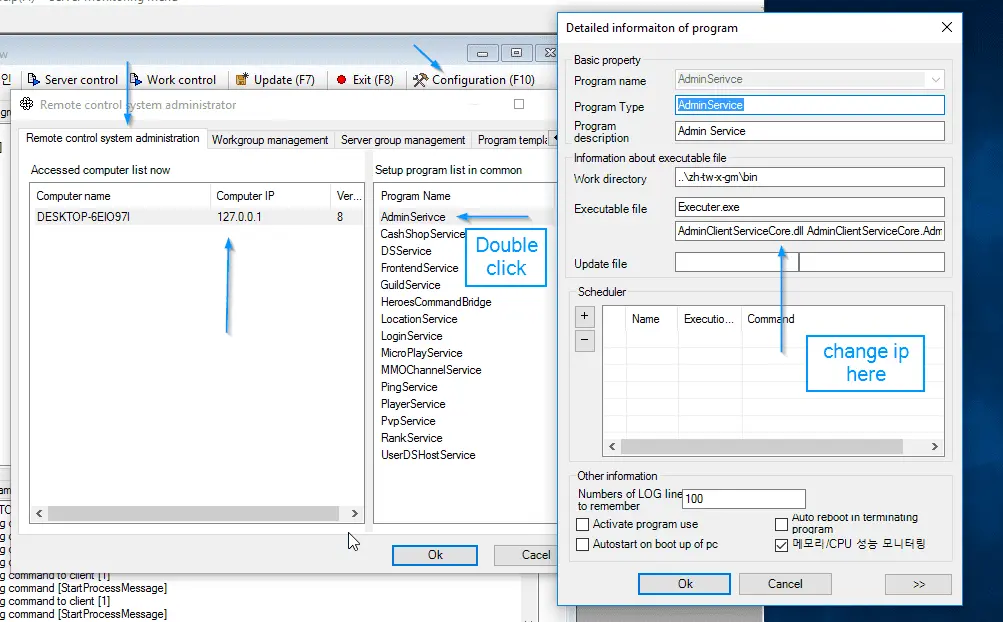Click Cancel in Detailed information dialog
The height and width of the screenshot is (622, 1003).
click(785, 584)
